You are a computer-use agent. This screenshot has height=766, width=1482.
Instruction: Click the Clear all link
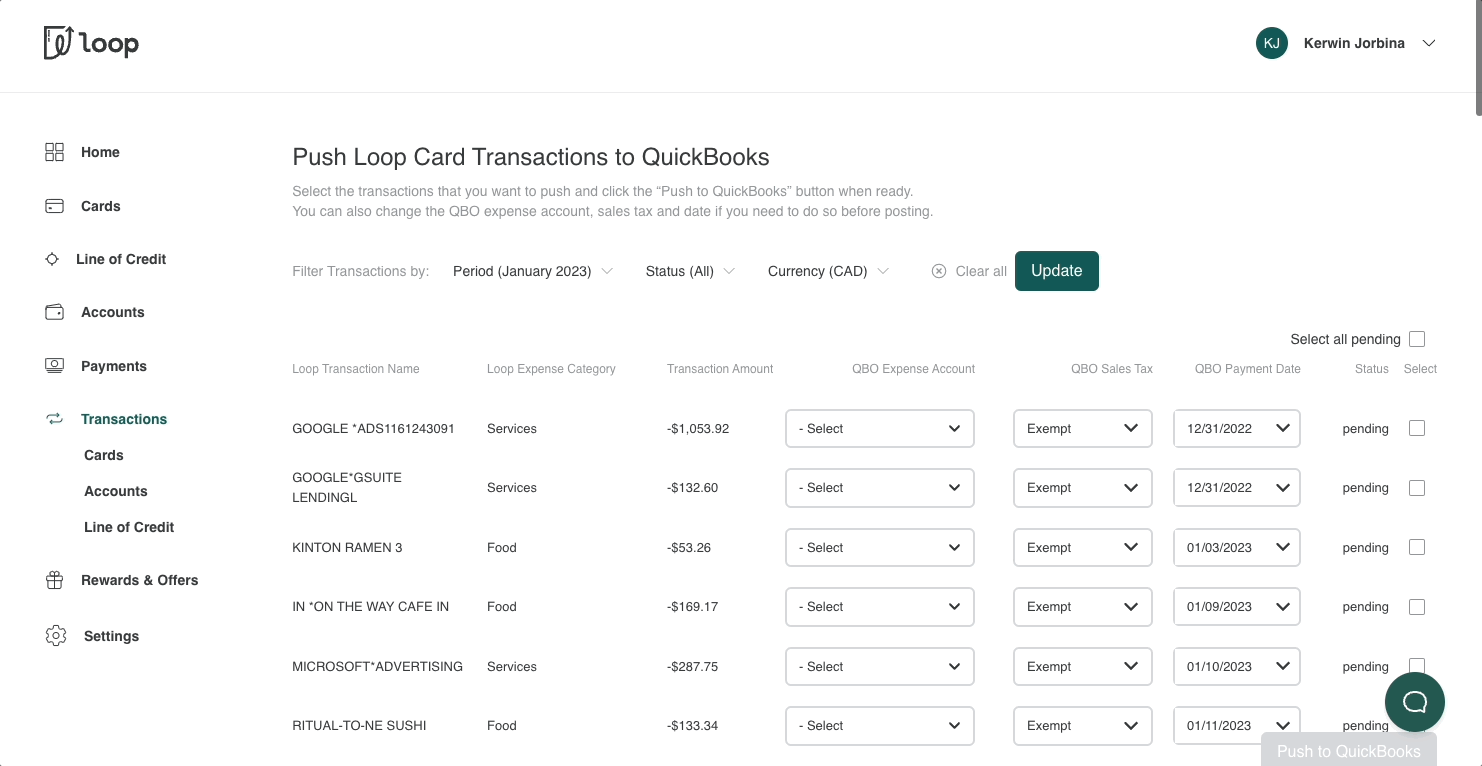pos(981,271)
